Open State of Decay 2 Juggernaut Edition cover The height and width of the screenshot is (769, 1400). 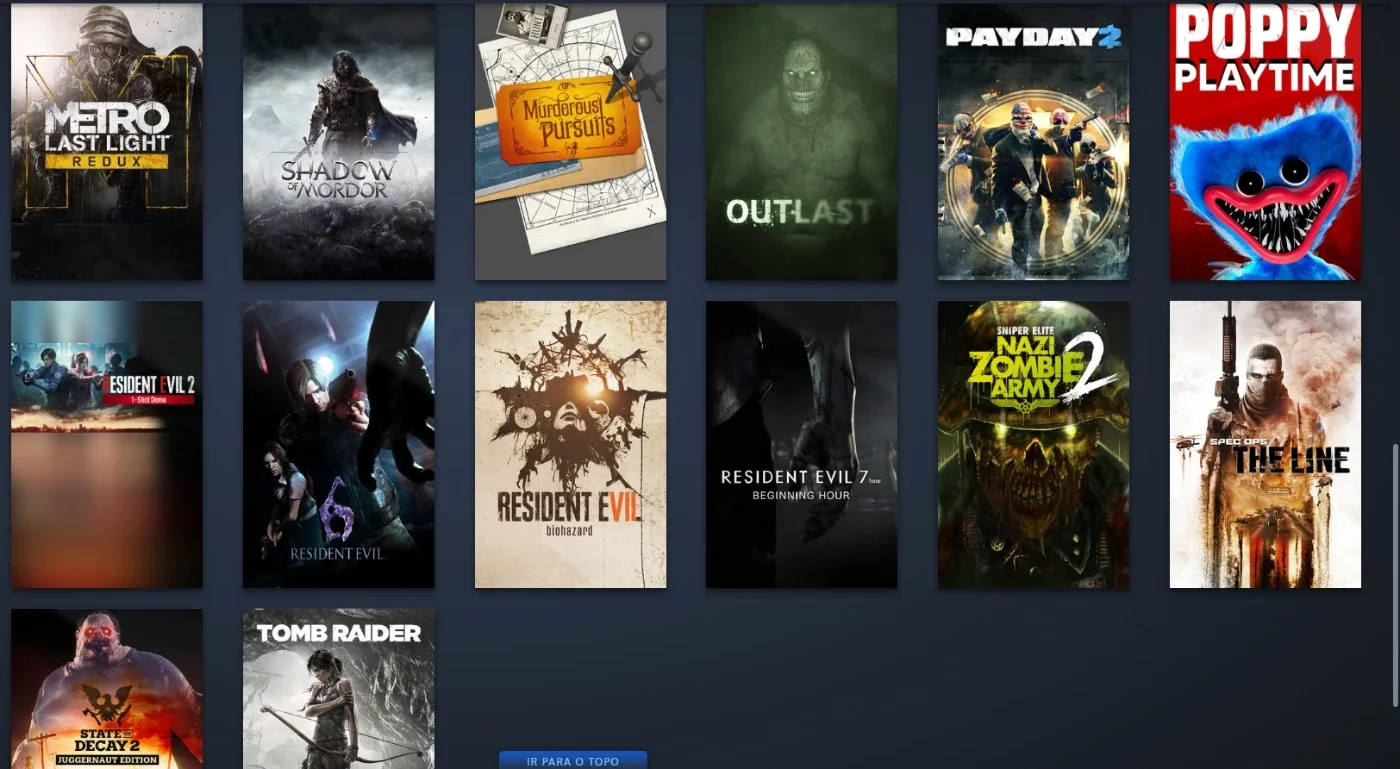[x=107, y=689]
